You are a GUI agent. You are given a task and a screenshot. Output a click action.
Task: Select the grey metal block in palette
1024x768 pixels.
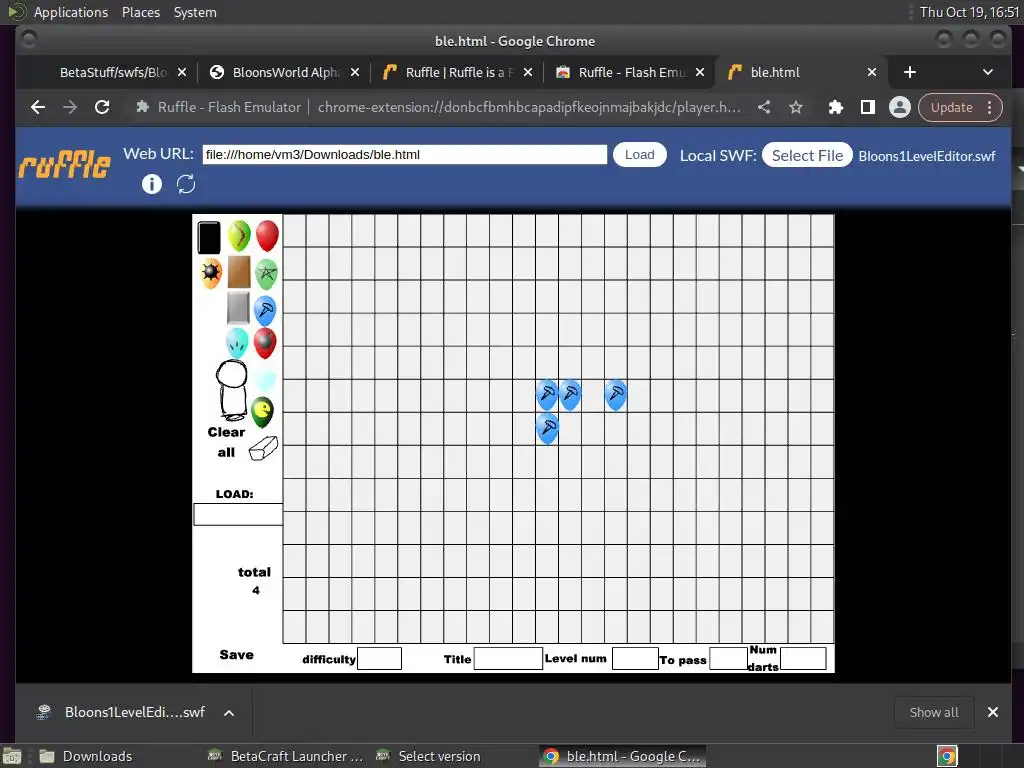point(238,308)
